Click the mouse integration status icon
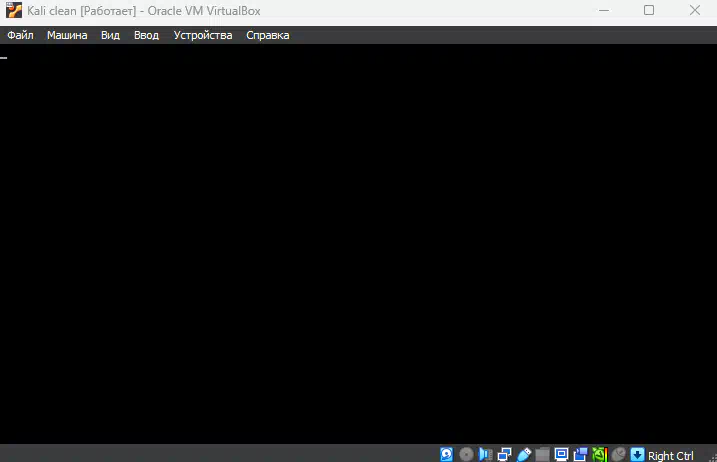The image size is (717, 462). pos(618,454)
